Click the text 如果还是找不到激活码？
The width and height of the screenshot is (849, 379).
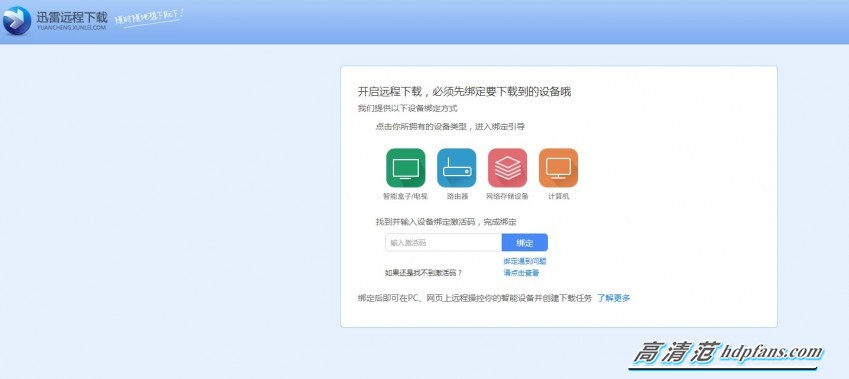[x=423, y=273]
